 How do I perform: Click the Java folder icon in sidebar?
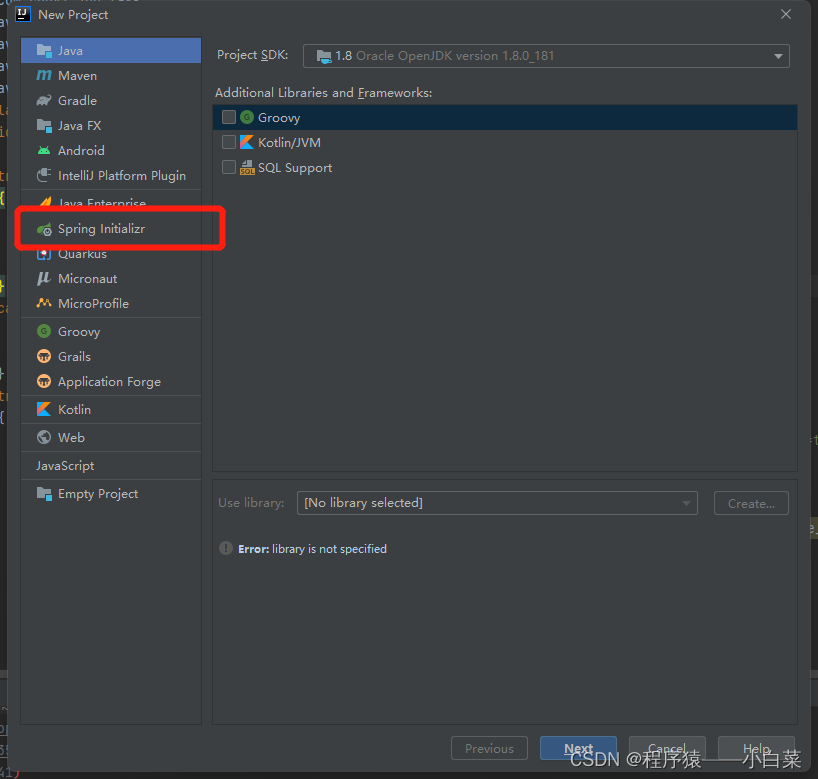tap(44, 51)
